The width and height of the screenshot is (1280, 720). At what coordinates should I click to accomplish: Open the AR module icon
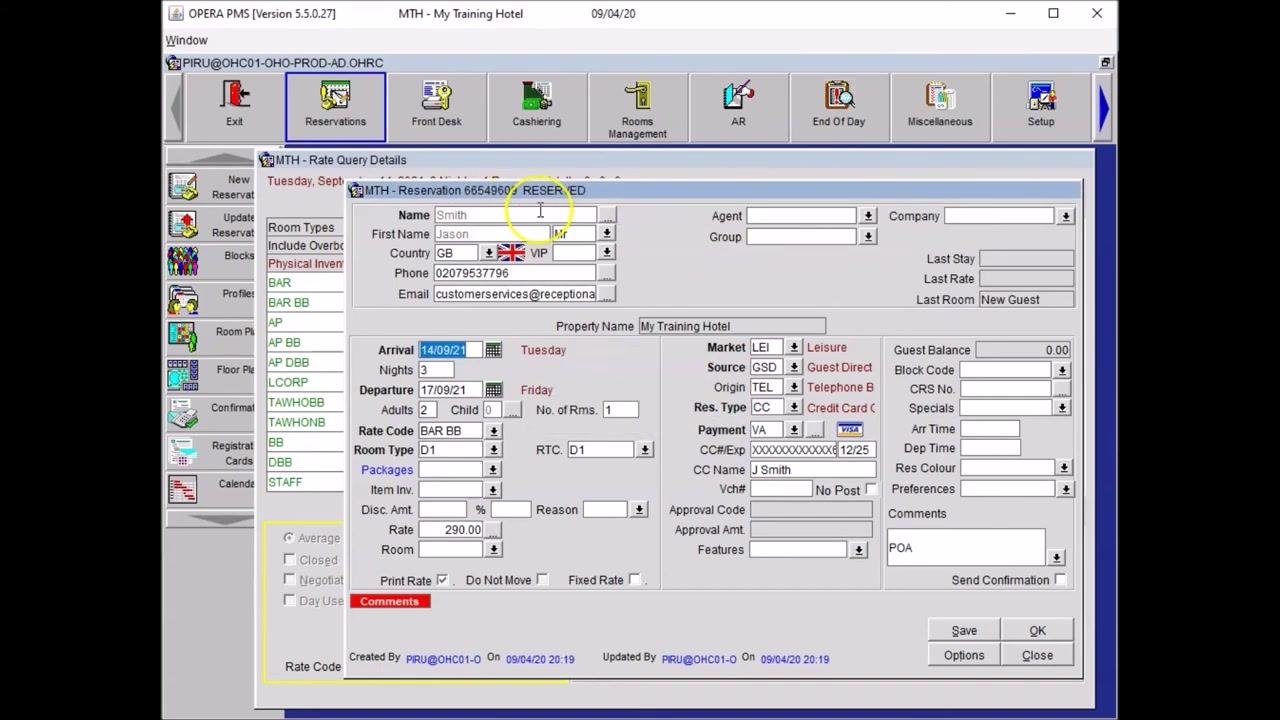(738, 106)
